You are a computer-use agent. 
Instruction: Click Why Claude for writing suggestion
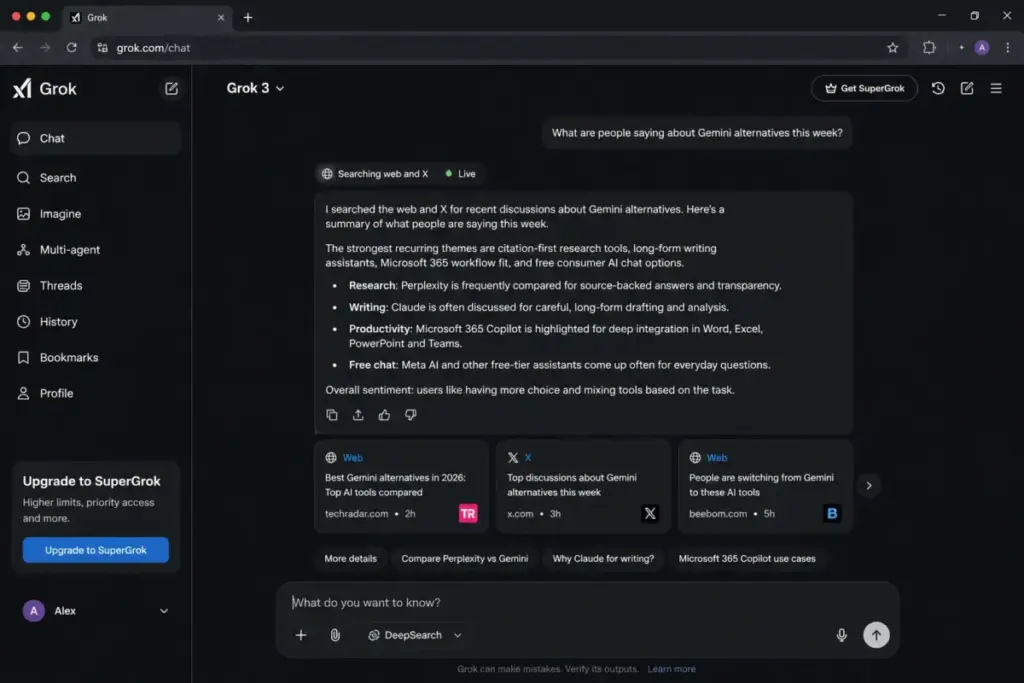tap(603, 558)
